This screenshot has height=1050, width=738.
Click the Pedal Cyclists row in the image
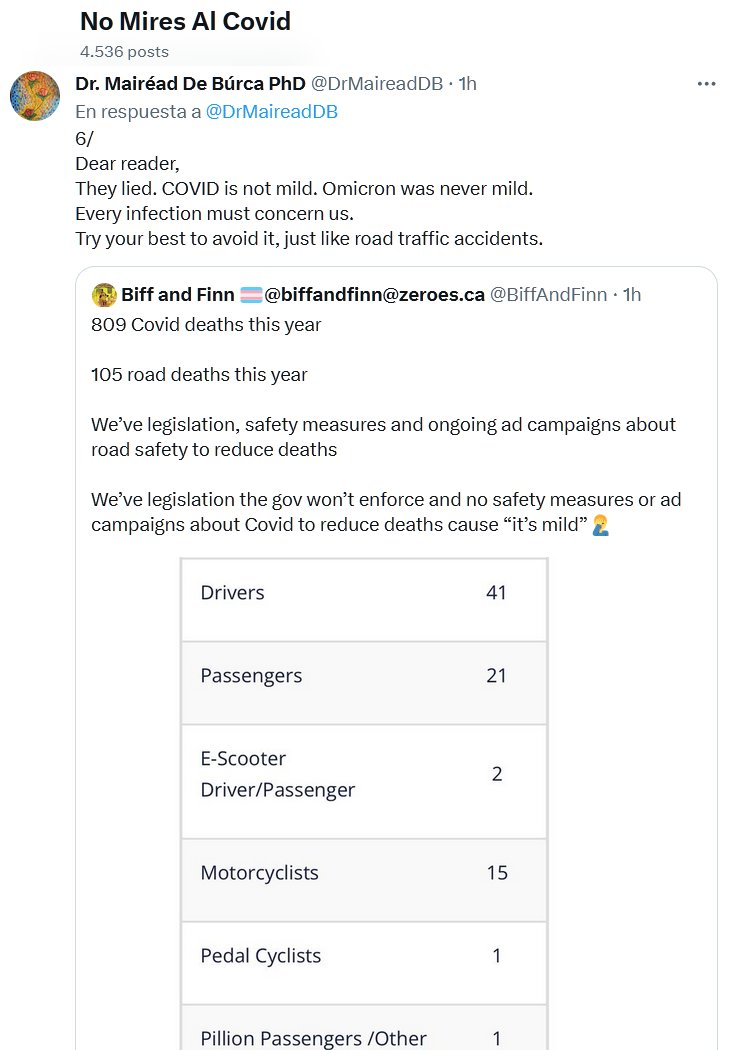tap(363, 956)
